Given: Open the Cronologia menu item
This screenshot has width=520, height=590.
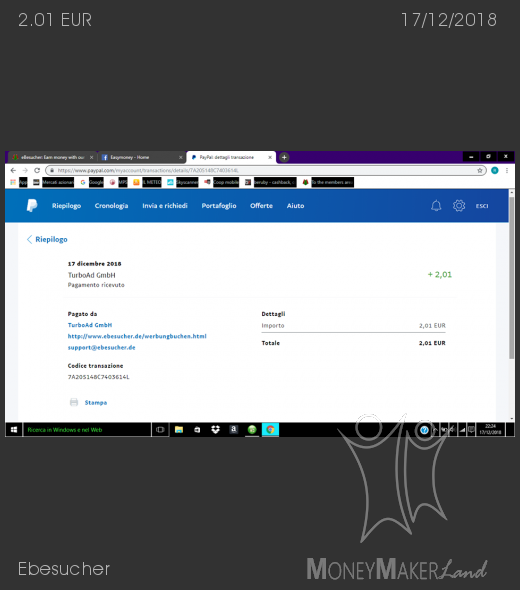Looking at the screenshot, I should click(111, 205).
